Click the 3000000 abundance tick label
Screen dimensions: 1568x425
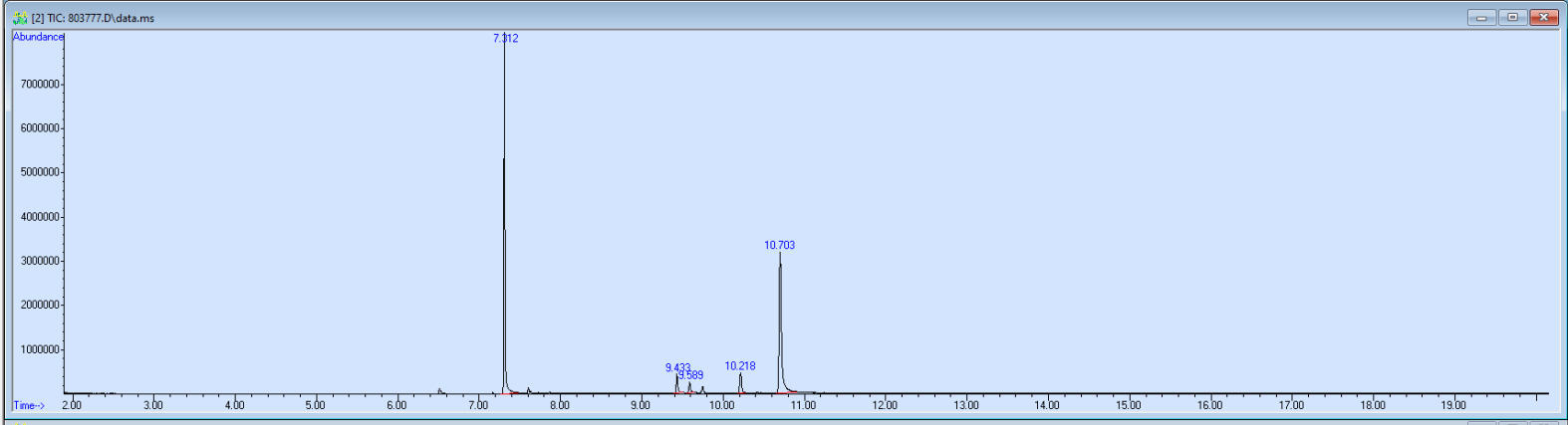[40, 261]
